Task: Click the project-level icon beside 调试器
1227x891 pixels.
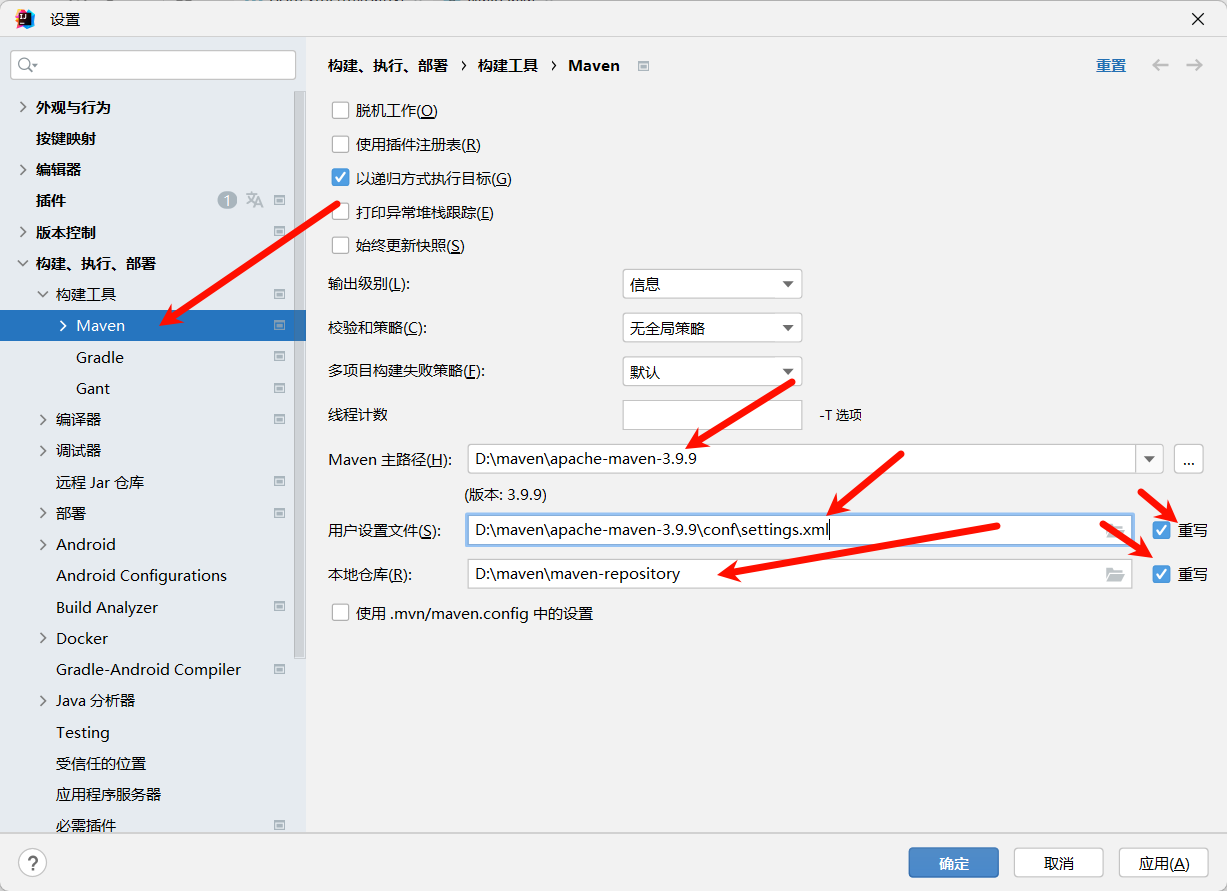Action: pyautogui.click(x=279, y=450)
